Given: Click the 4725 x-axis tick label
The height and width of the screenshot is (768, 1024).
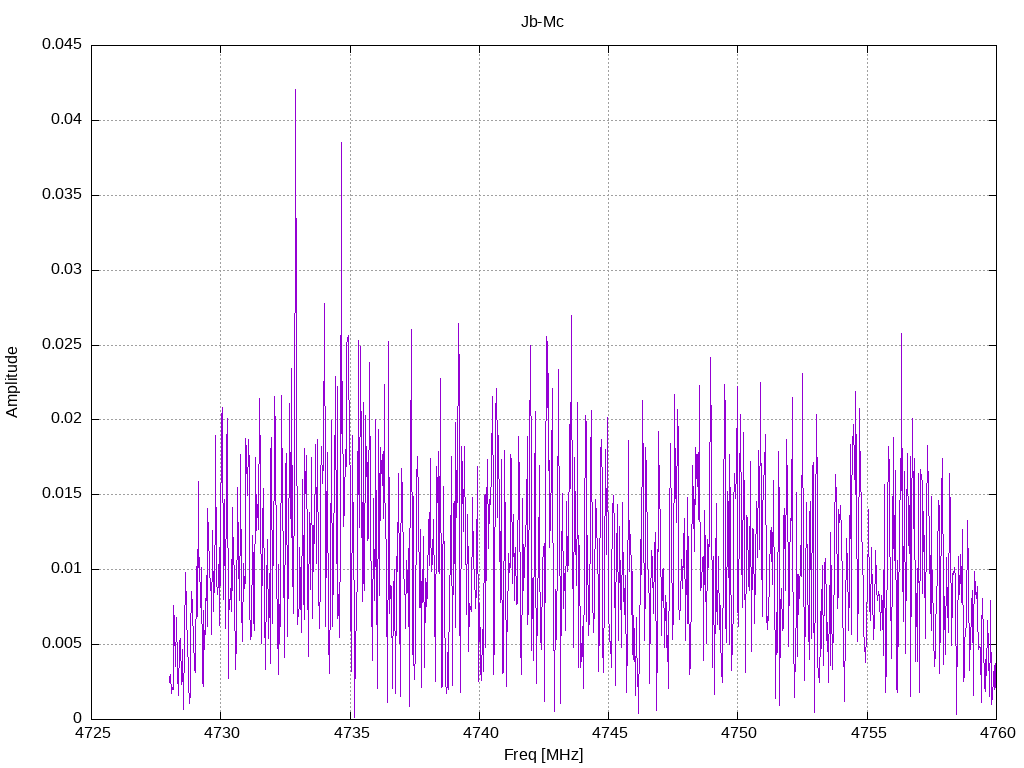Looking at the screenshot, I should pos(92,733).
